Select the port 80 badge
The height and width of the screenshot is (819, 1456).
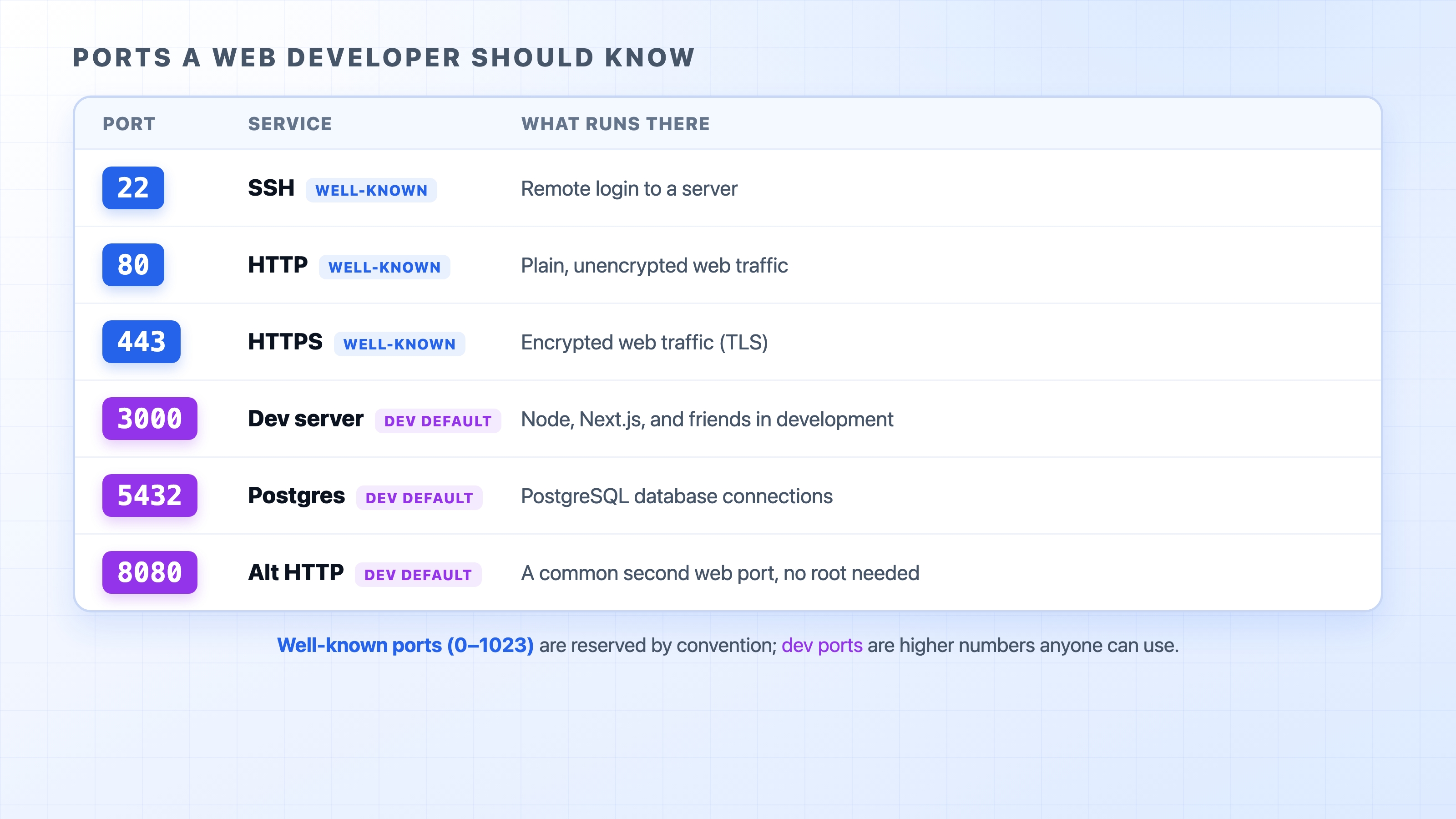pyautogui.click(x=133, y=264)
